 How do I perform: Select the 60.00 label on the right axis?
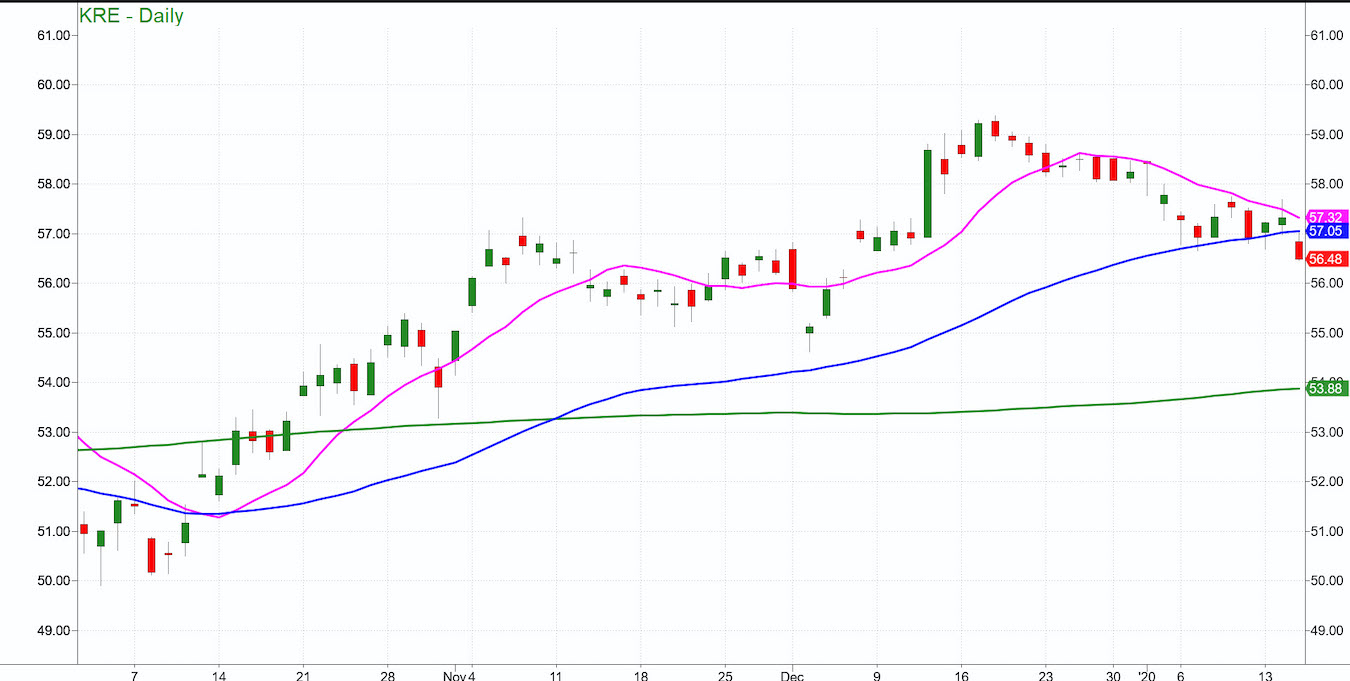click(1327, 85)
